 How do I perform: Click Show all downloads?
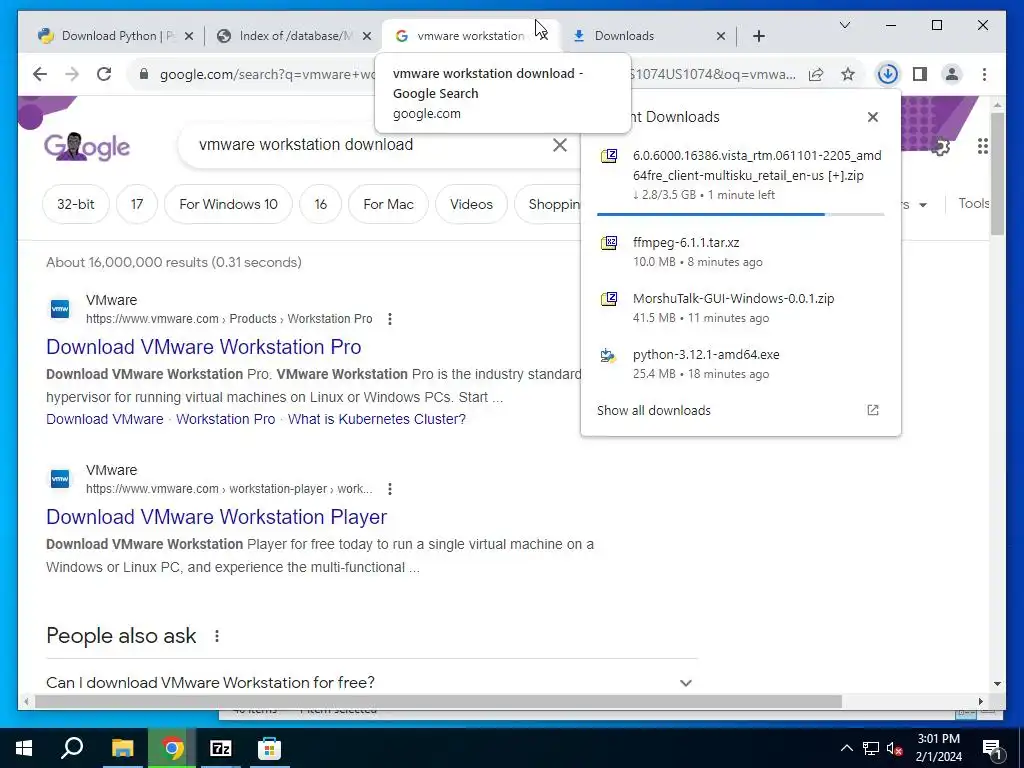(x=741, y=410)
